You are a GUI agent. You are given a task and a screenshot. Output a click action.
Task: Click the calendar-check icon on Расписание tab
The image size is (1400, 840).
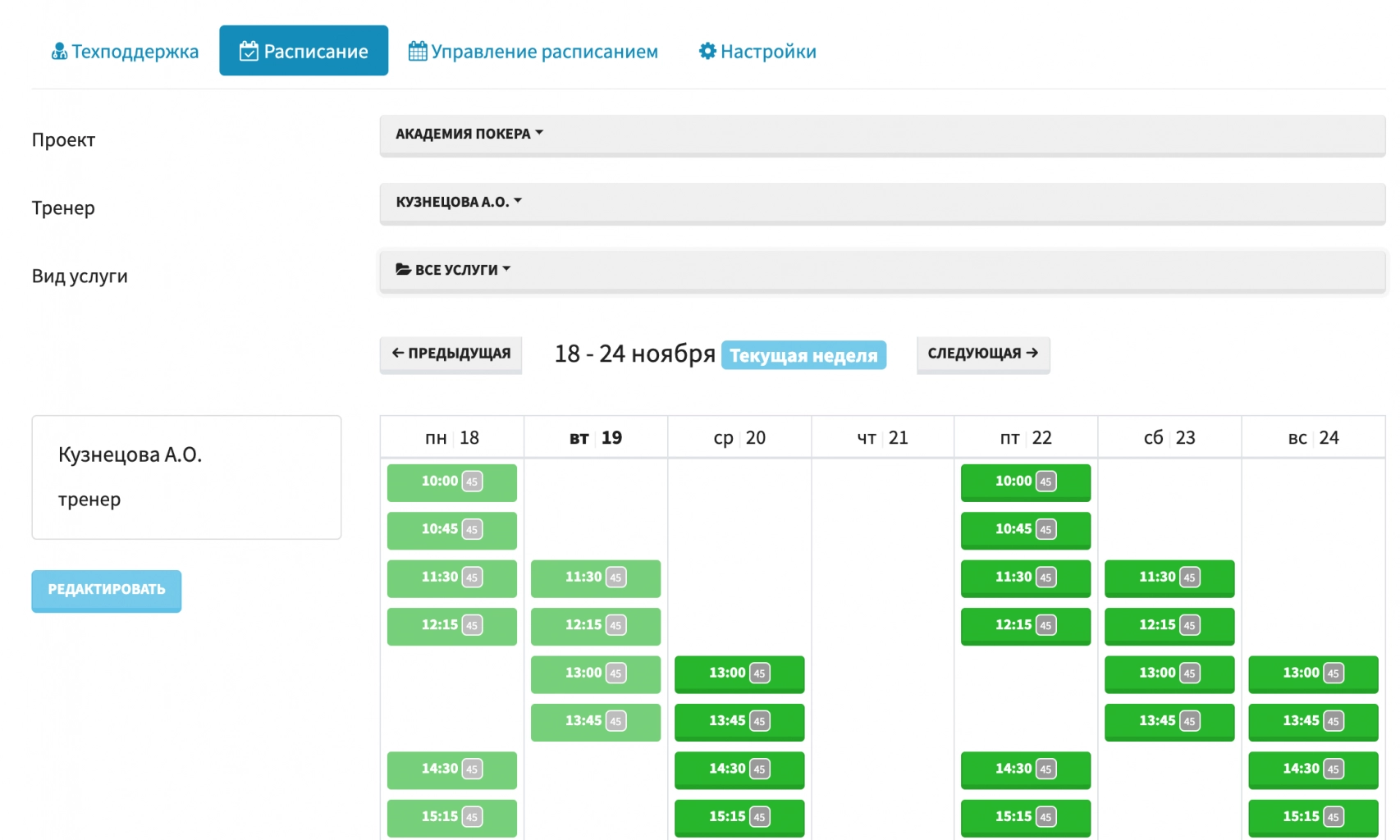[x=249, y=52]
